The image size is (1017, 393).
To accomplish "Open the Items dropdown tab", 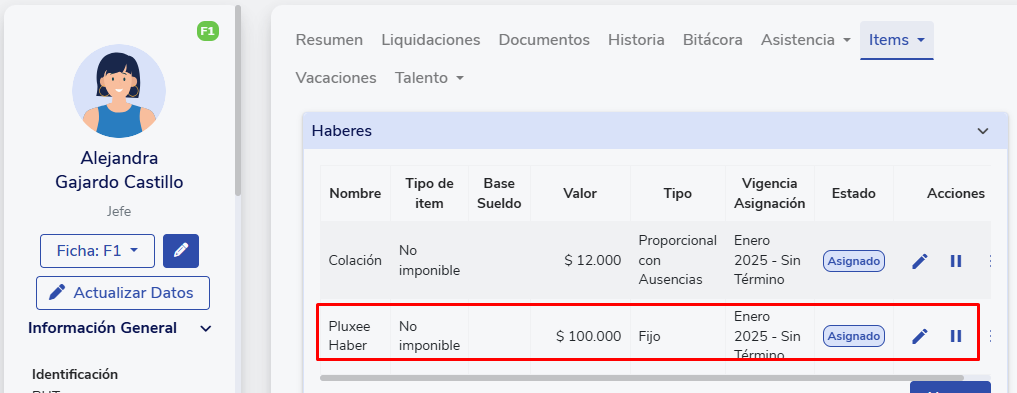I will (x=896, y=40).
